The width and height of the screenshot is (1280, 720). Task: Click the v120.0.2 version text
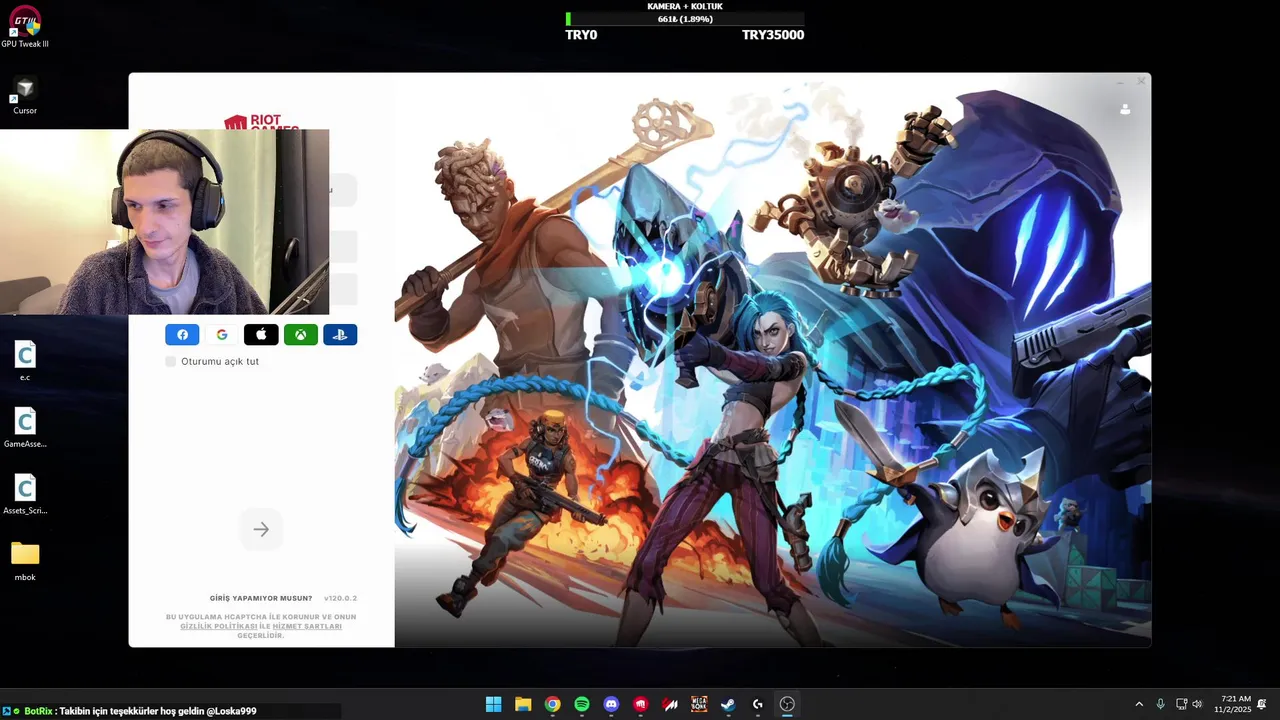click(340, 598)
